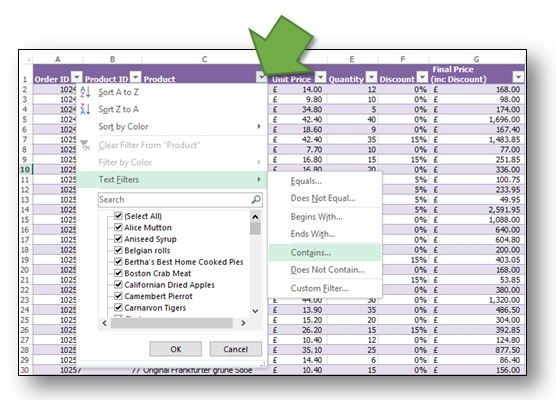
Task: Click into the Search input field
Action: pos(174,200)
